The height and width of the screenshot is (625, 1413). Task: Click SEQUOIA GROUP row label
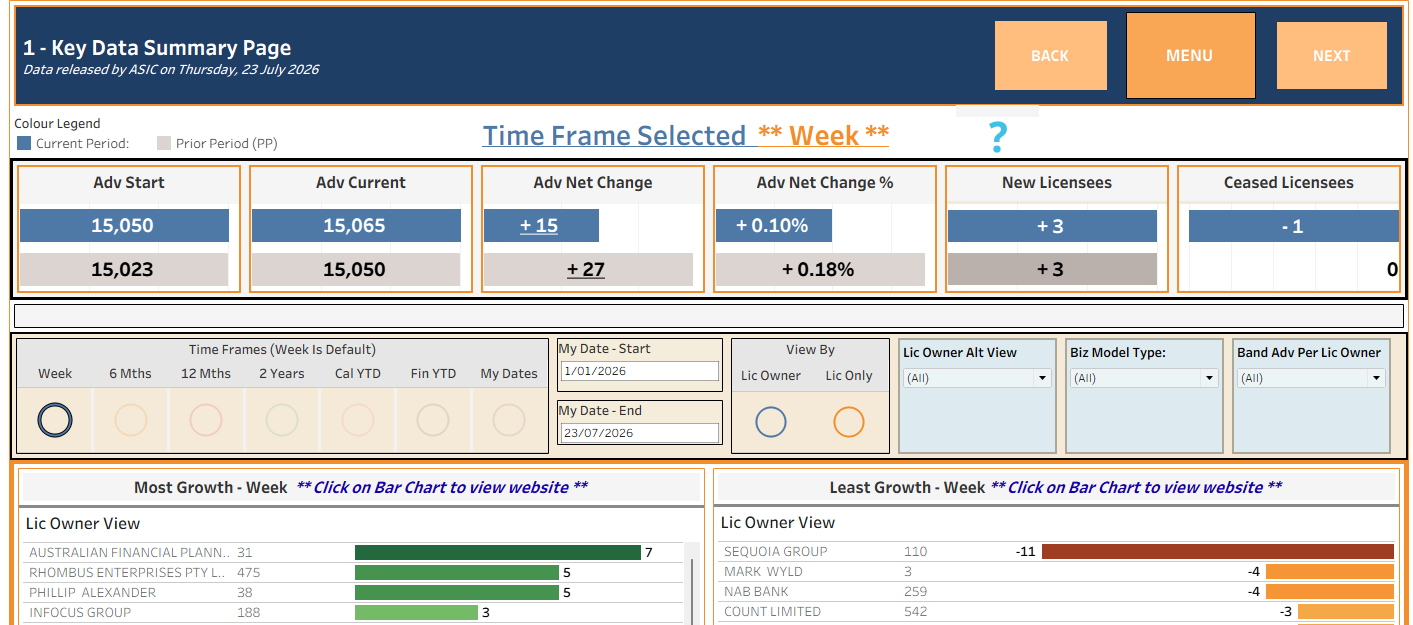(775, 551)
